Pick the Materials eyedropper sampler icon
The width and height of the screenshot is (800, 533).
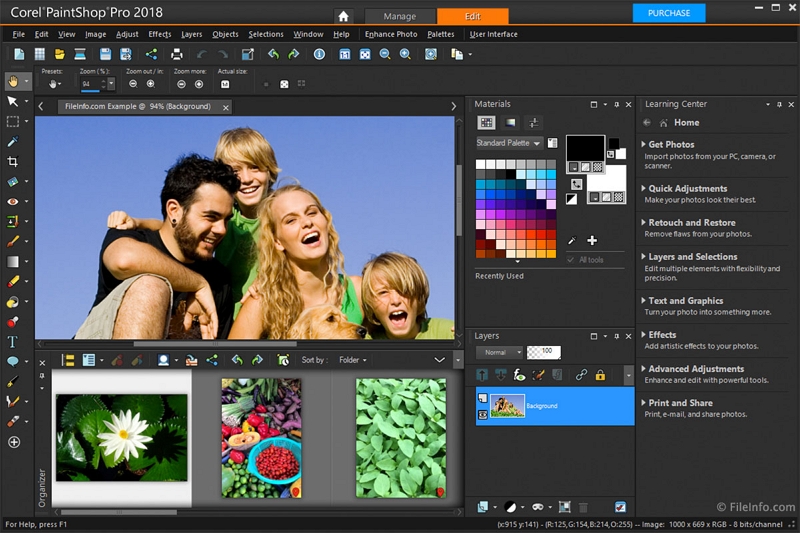click(x=572, y=240)
